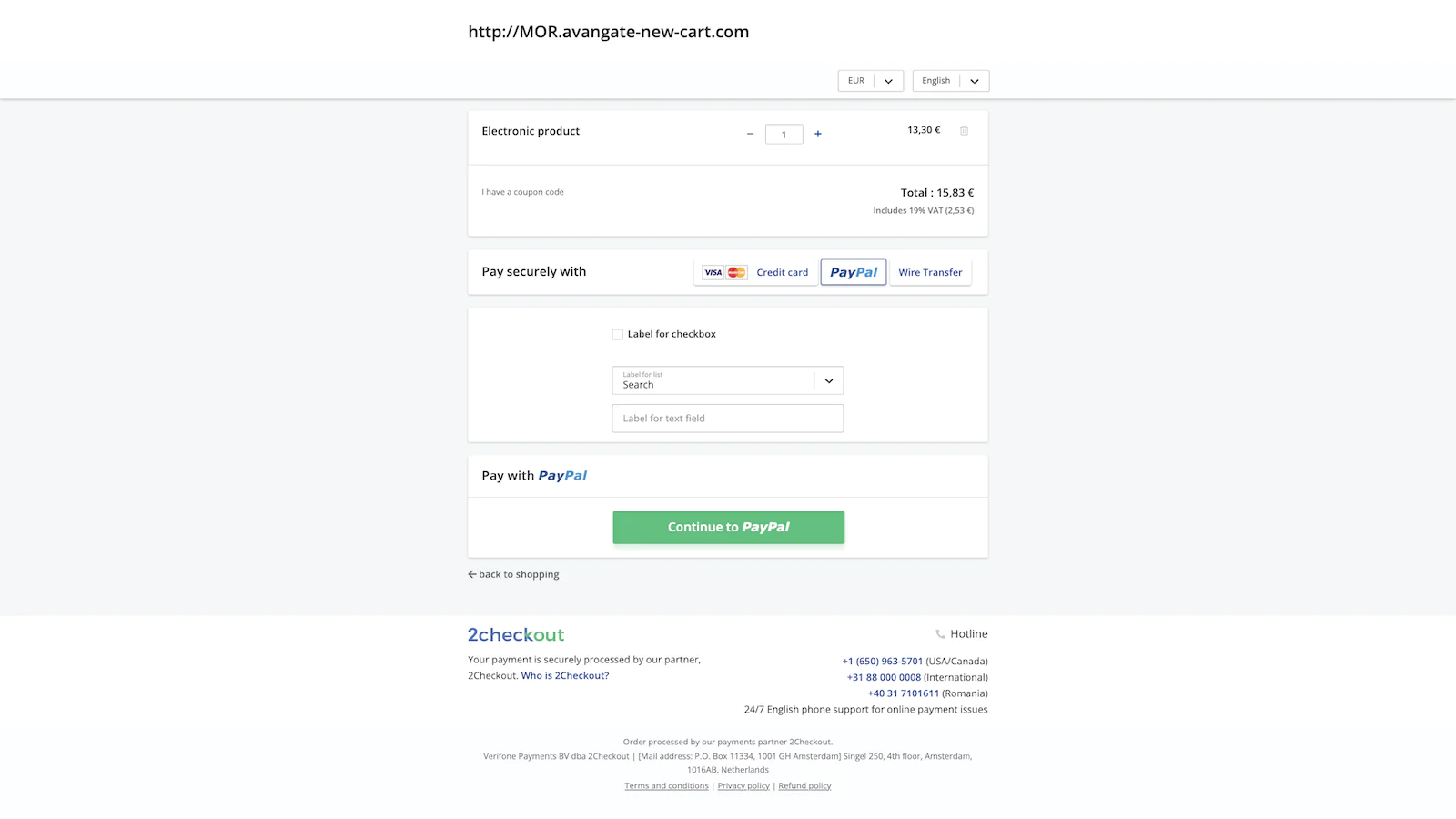Screen dimensions: 1456x819
Task: Decrease quantity with the minus icon
Action: [x=750, y=134]
